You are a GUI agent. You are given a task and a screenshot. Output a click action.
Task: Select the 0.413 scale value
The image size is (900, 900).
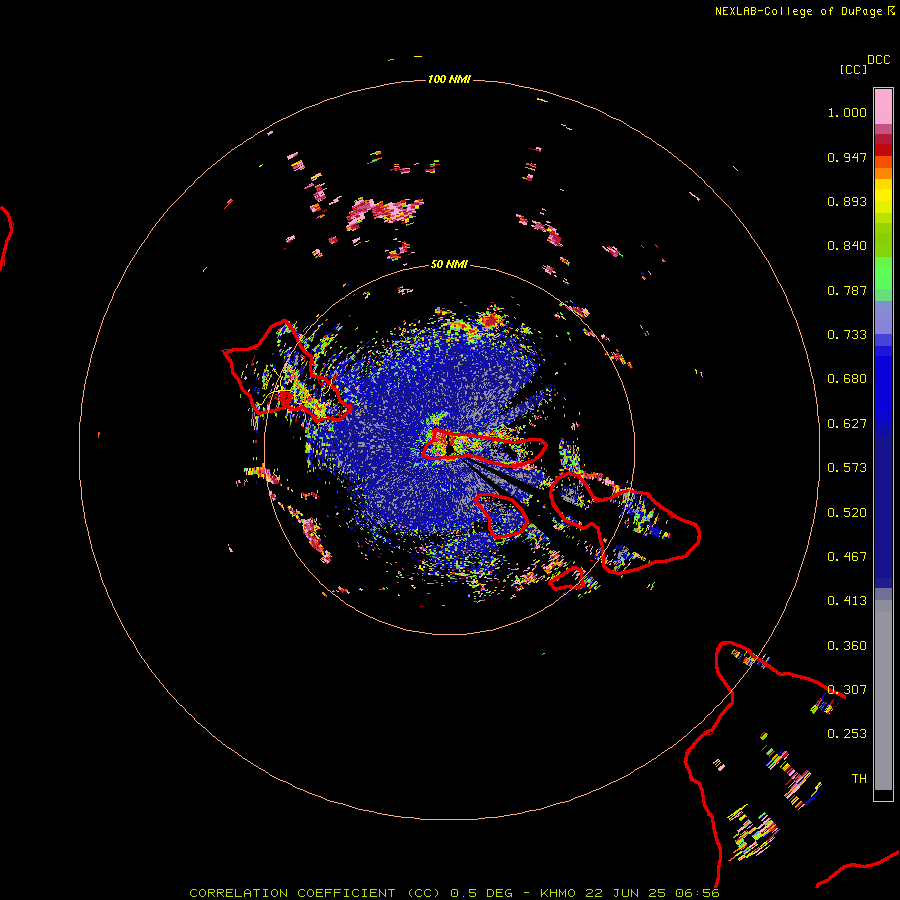tap(847, 601)
